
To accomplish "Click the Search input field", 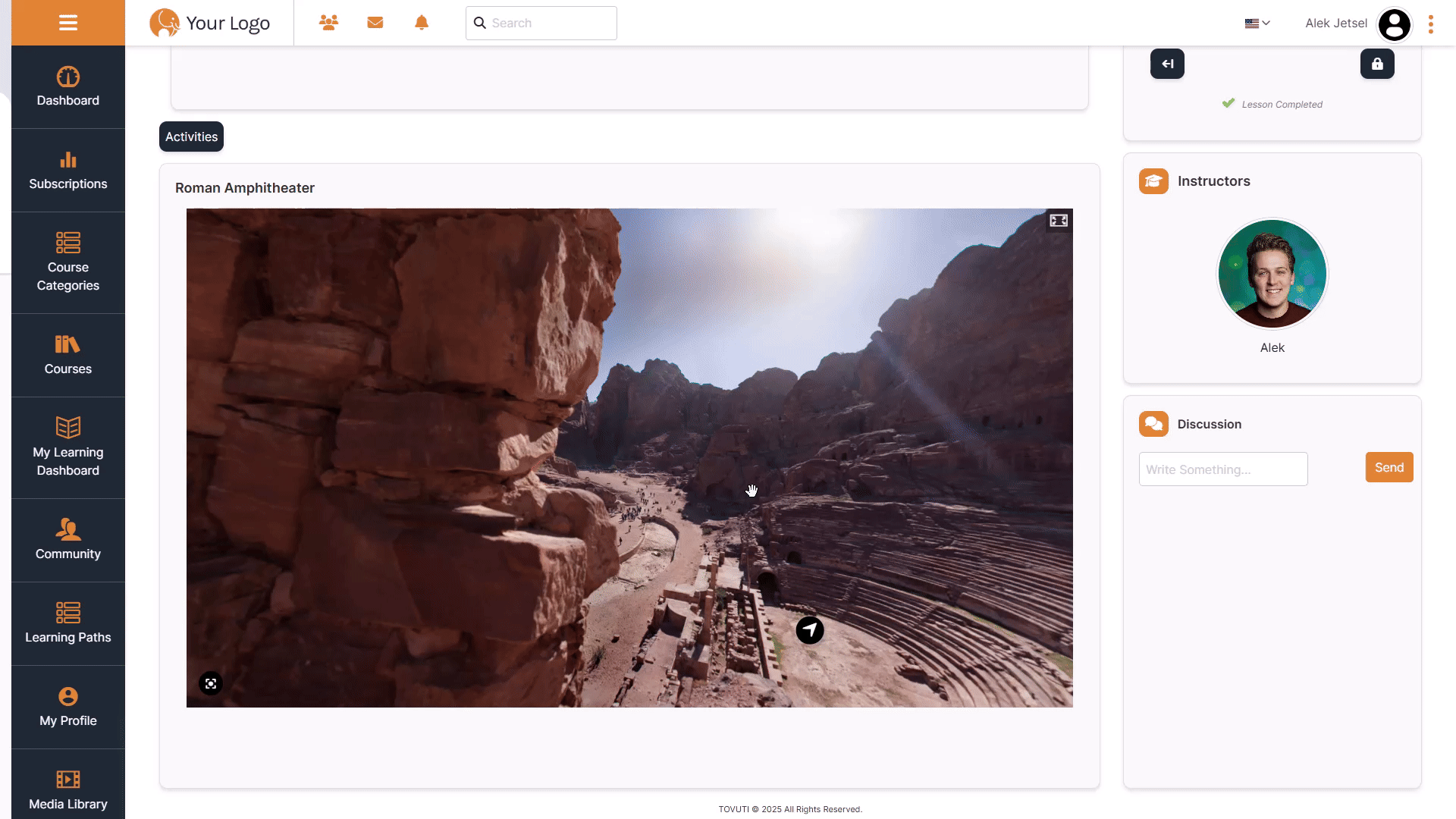I will [541, 23].
